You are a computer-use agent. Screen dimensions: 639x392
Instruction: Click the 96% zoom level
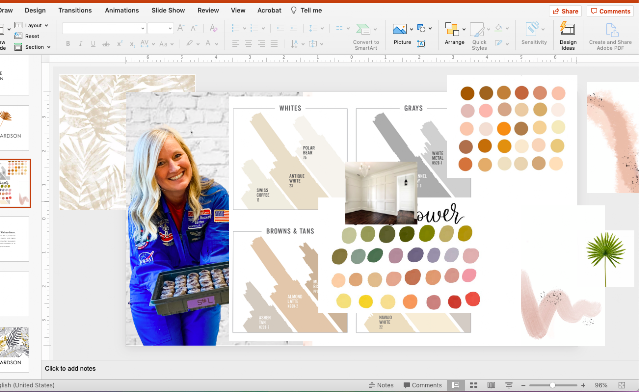pyautogui.click(x=601, y=385)
